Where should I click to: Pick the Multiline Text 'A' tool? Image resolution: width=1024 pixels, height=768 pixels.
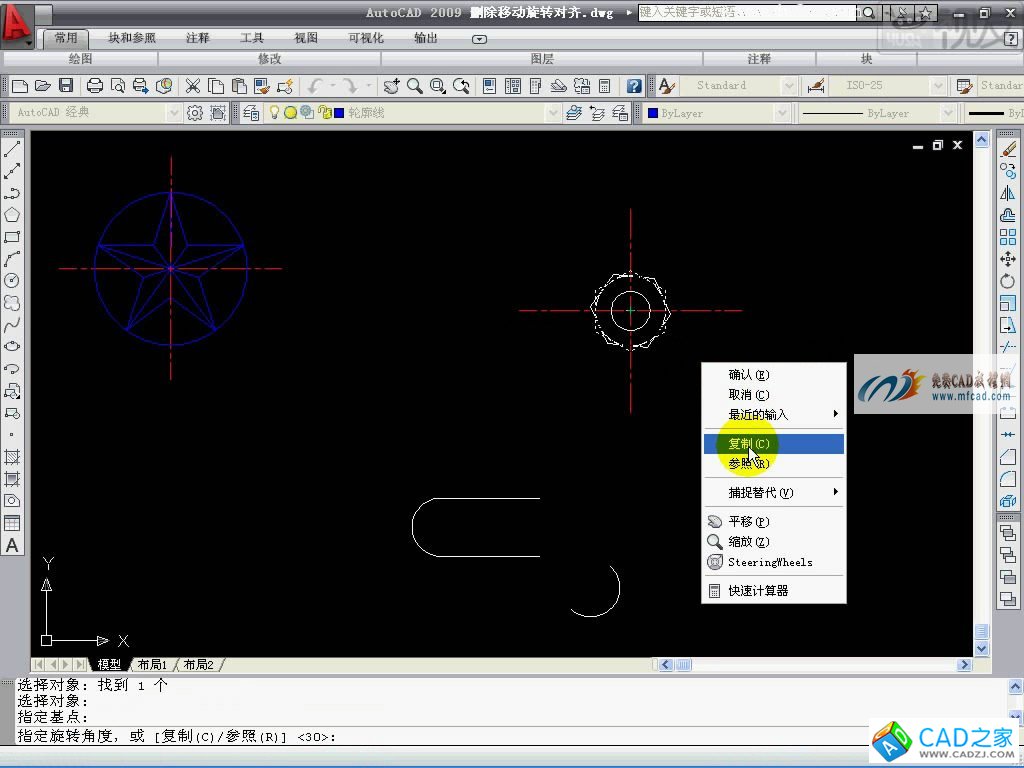(12, 545)
